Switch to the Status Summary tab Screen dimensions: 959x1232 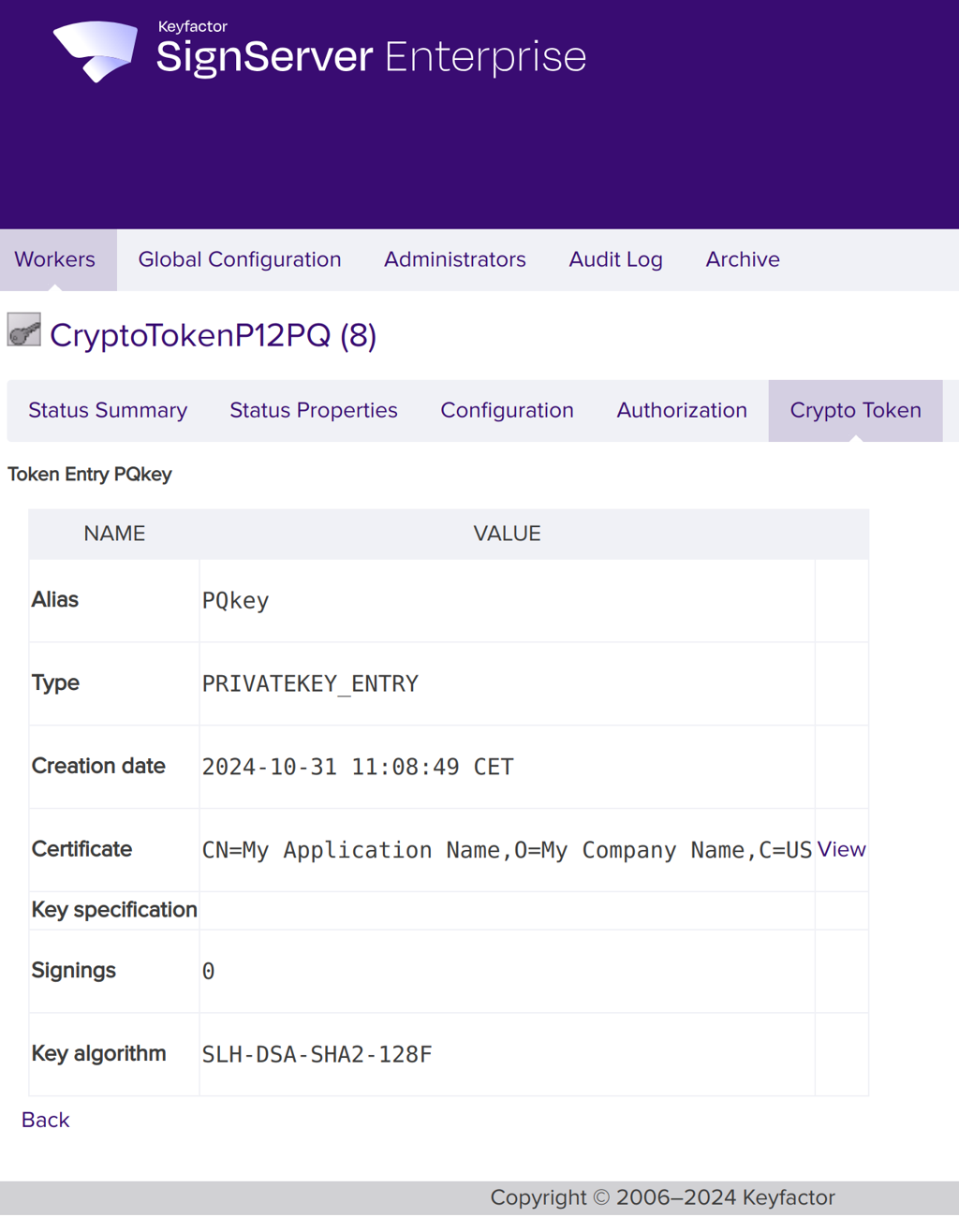click(108, 410)
